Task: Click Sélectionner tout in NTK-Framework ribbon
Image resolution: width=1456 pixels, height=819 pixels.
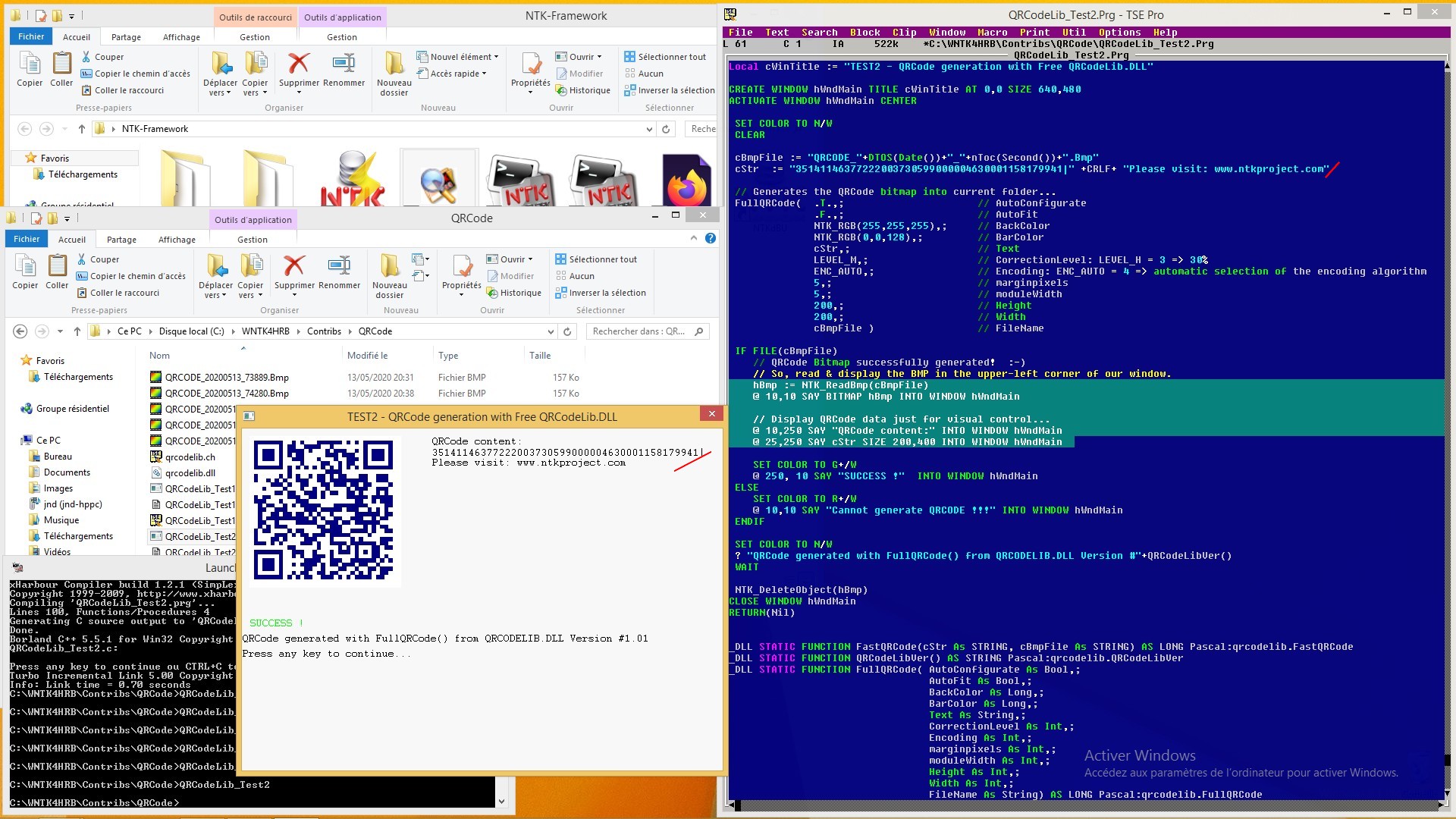Action: (665, 57)
